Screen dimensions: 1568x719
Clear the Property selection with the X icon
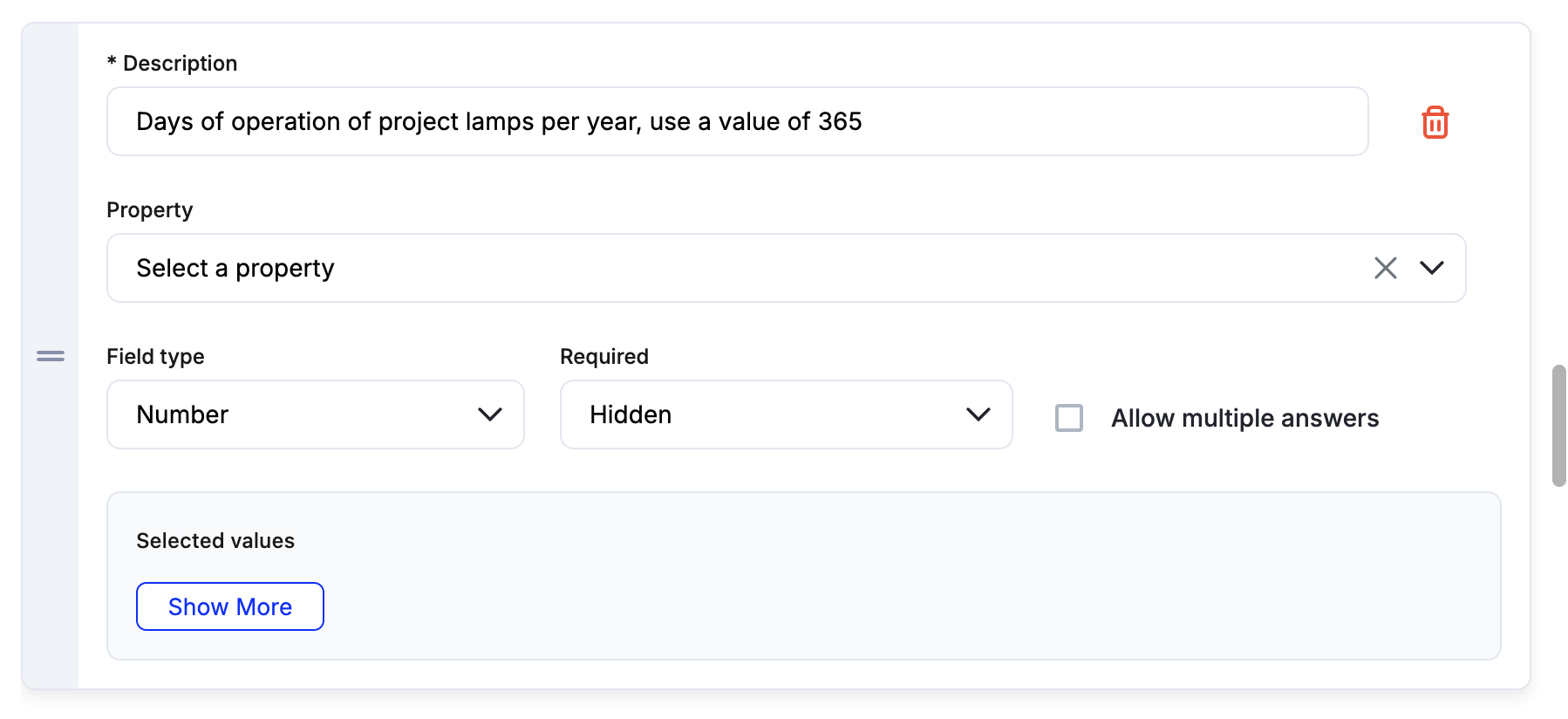coord(1385,268)
